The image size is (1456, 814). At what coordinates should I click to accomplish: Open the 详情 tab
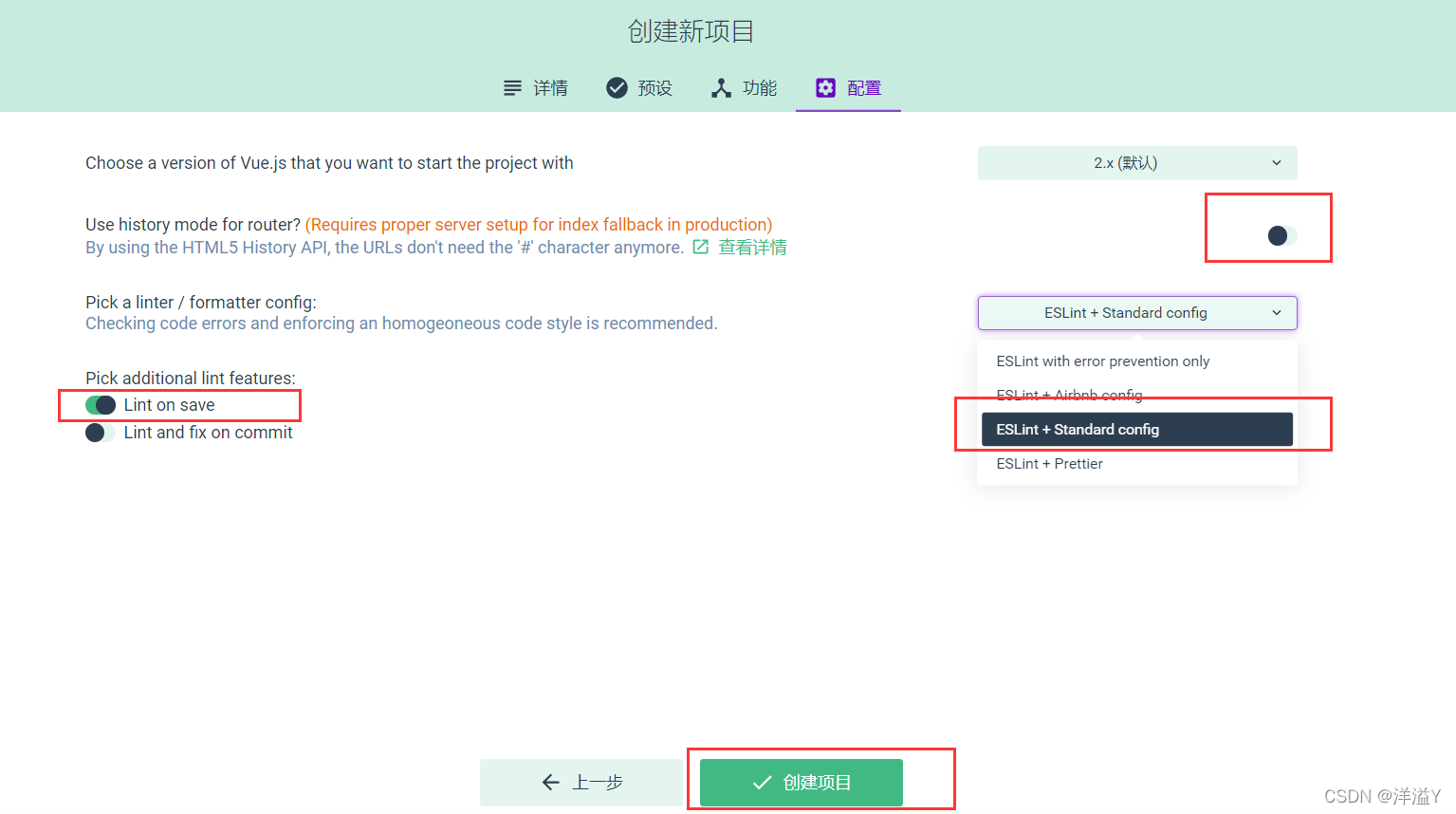point(535,88)
